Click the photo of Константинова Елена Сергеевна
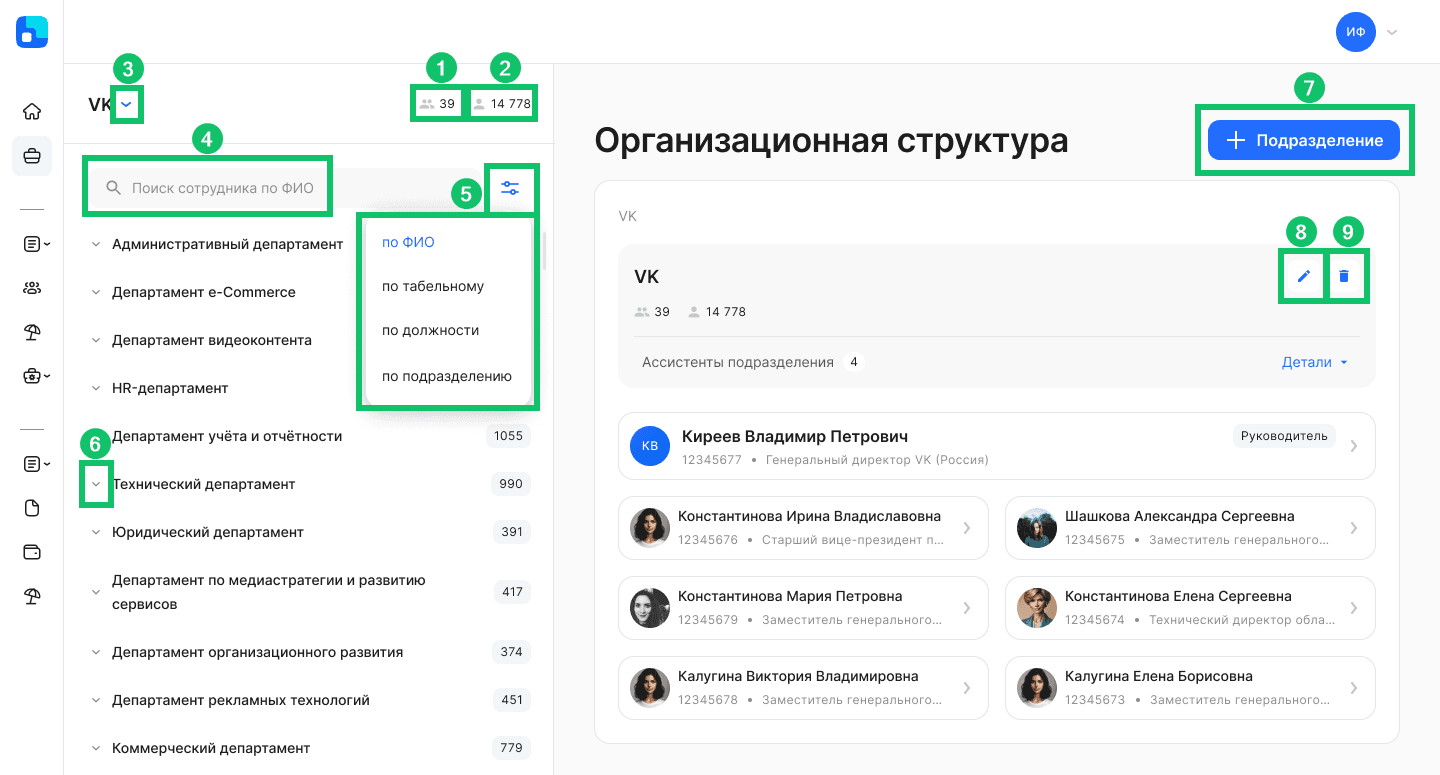 click(1037, 608)
